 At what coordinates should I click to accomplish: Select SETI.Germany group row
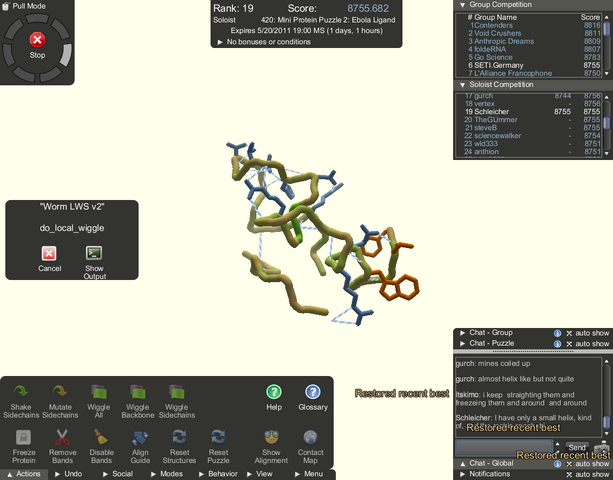click(529, 65)
